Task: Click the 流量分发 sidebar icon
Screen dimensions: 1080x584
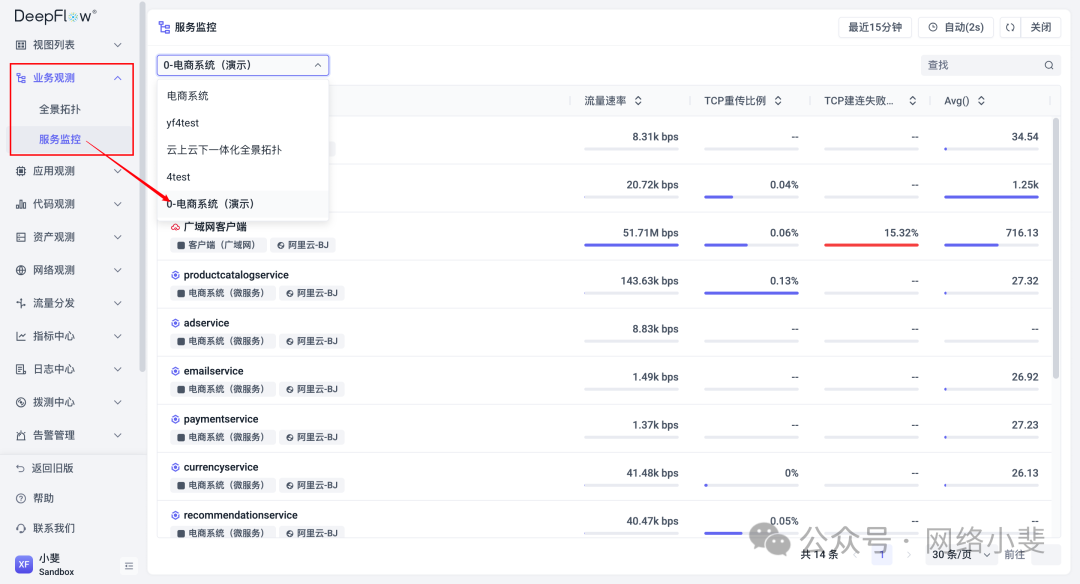Action: [x=20, y=302]
